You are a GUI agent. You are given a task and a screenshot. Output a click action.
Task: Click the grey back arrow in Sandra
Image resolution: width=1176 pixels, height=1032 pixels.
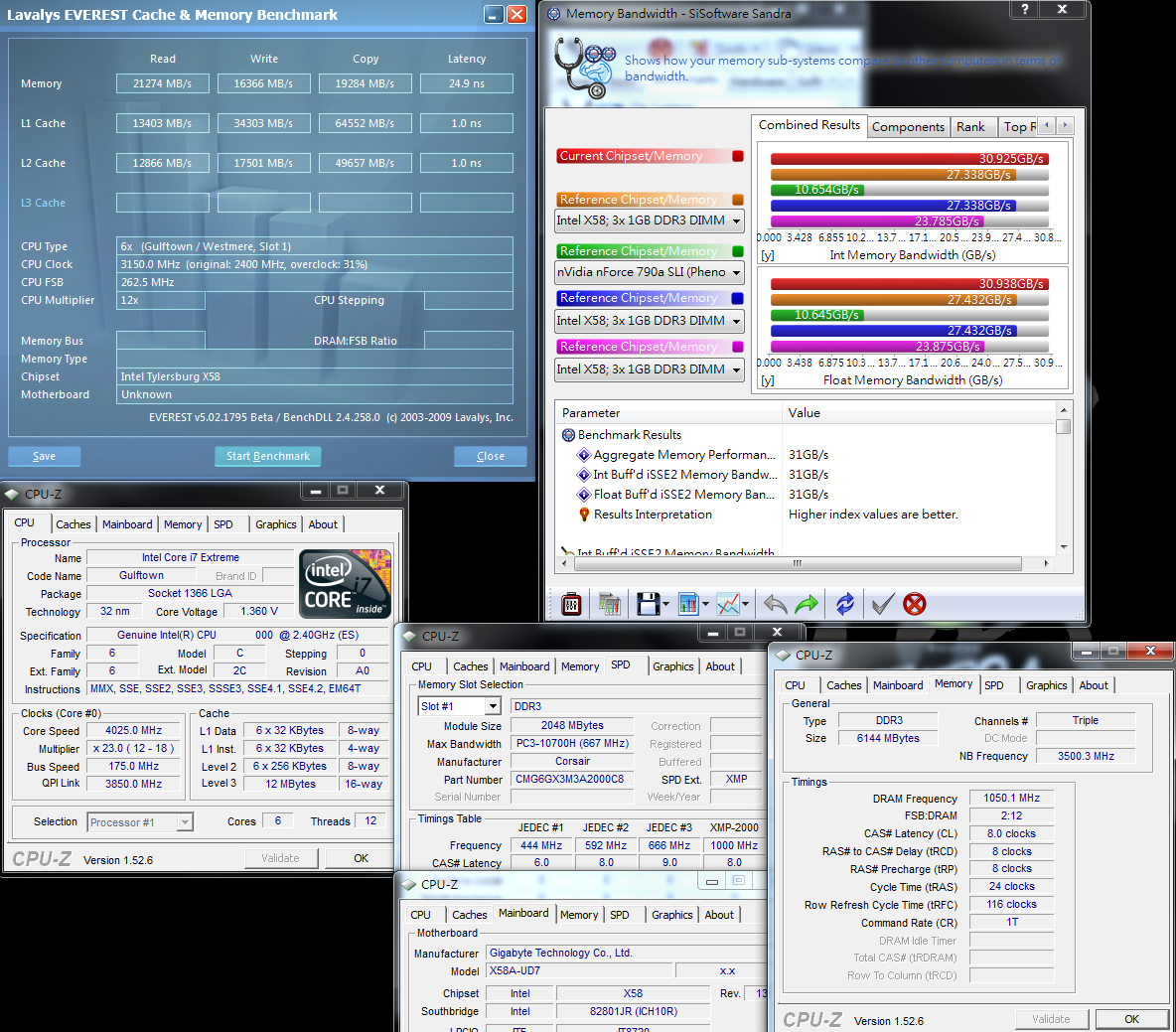(x=775, y=604)
